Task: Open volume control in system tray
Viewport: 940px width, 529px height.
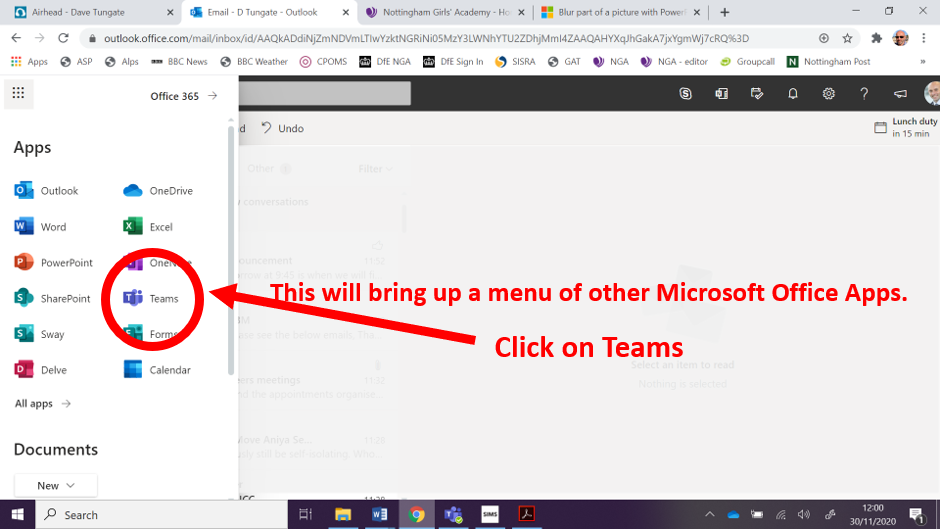Action: pos(804,515)
